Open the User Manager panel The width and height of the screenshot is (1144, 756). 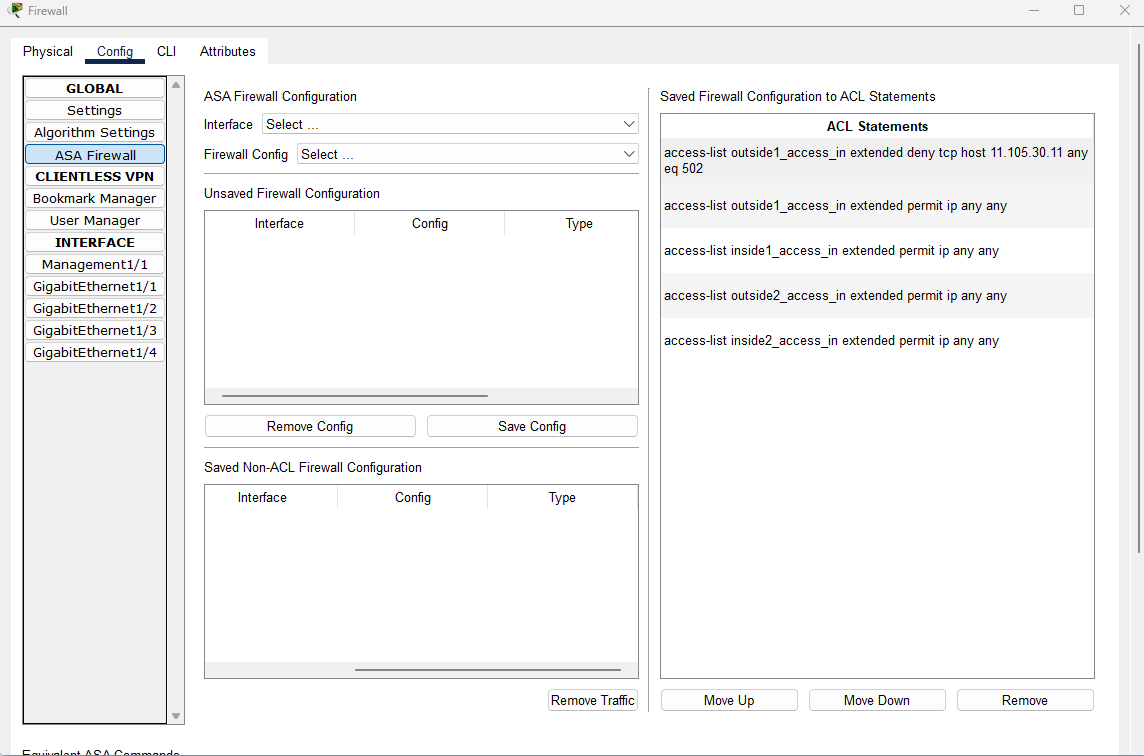click(x=94, y=220)
